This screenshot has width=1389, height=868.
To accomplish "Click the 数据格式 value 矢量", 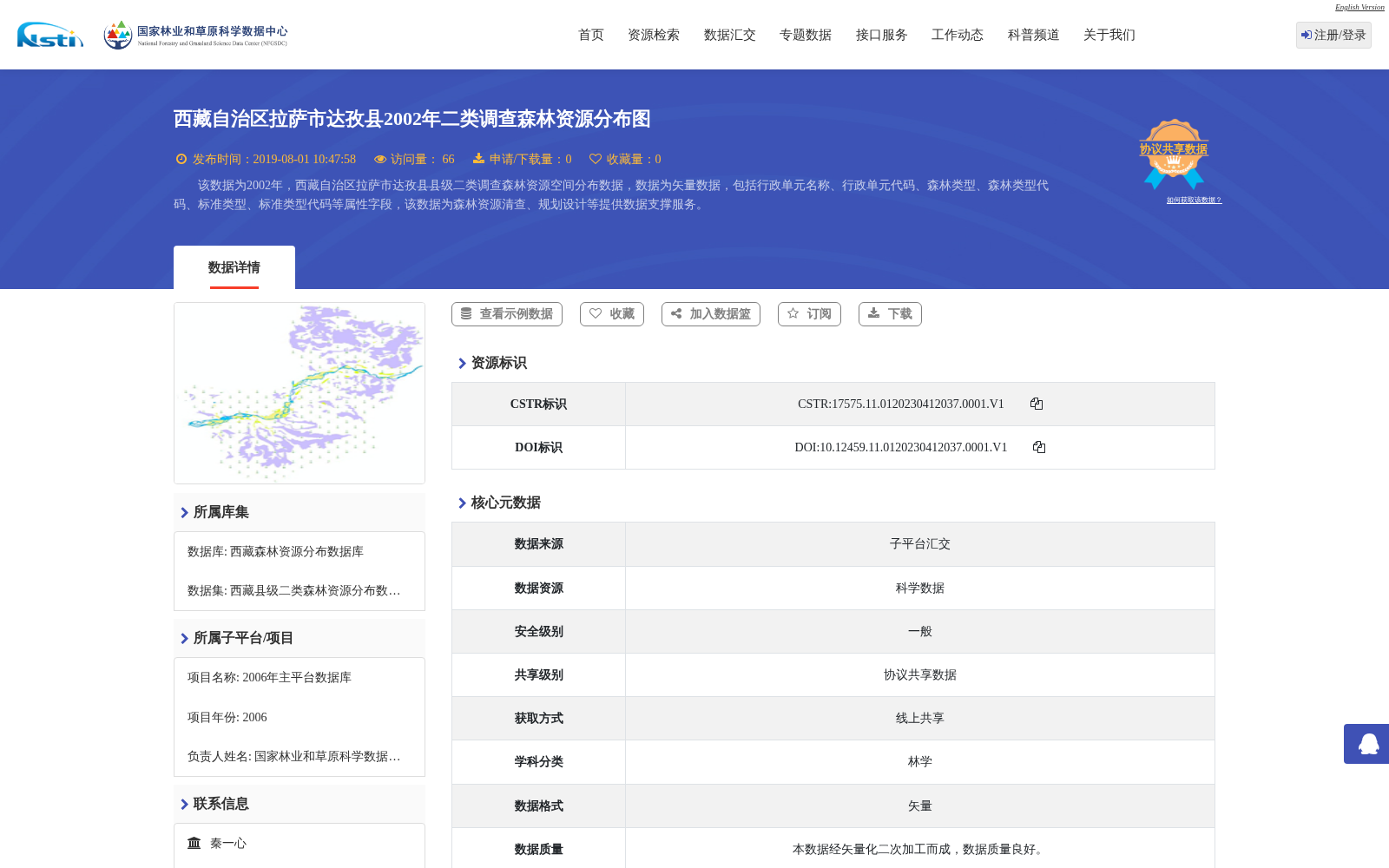I will (x=920, y=806).
